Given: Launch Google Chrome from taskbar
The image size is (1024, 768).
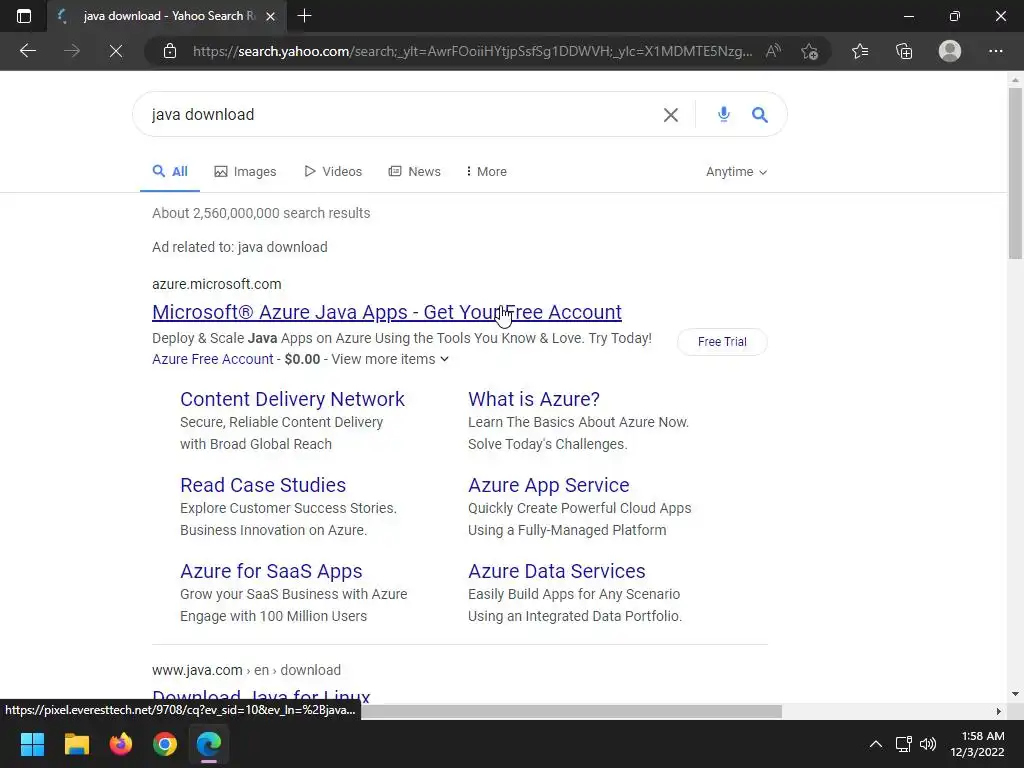Looking at the screenshot, I should pos(165,744).
